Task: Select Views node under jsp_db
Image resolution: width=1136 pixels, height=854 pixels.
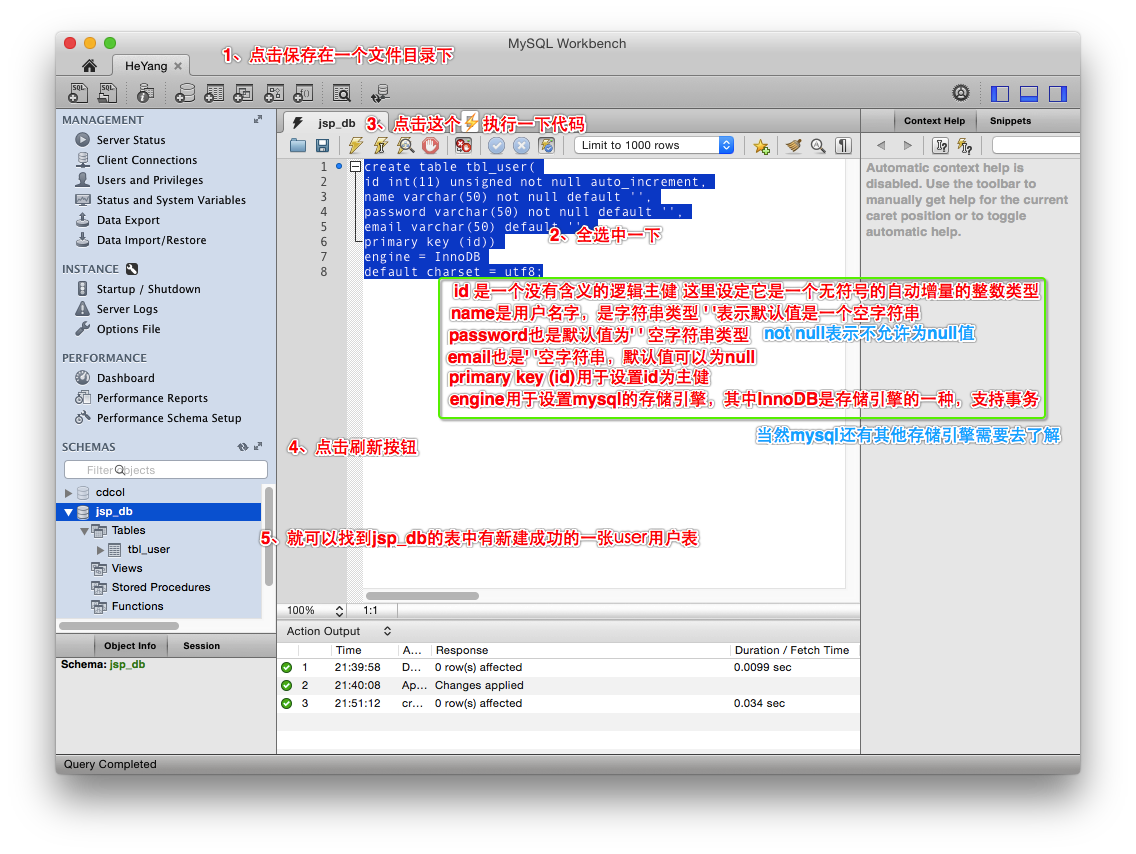Action: pos(126,569)
